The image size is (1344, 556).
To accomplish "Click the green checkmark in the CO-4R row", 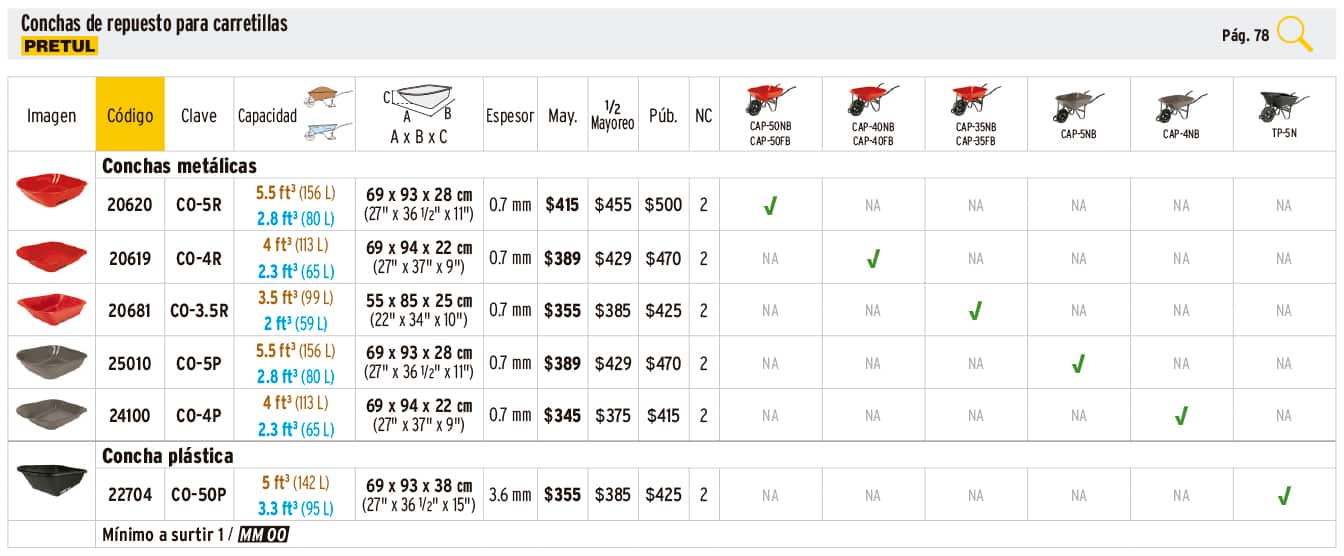I will [x=873, y=259].
